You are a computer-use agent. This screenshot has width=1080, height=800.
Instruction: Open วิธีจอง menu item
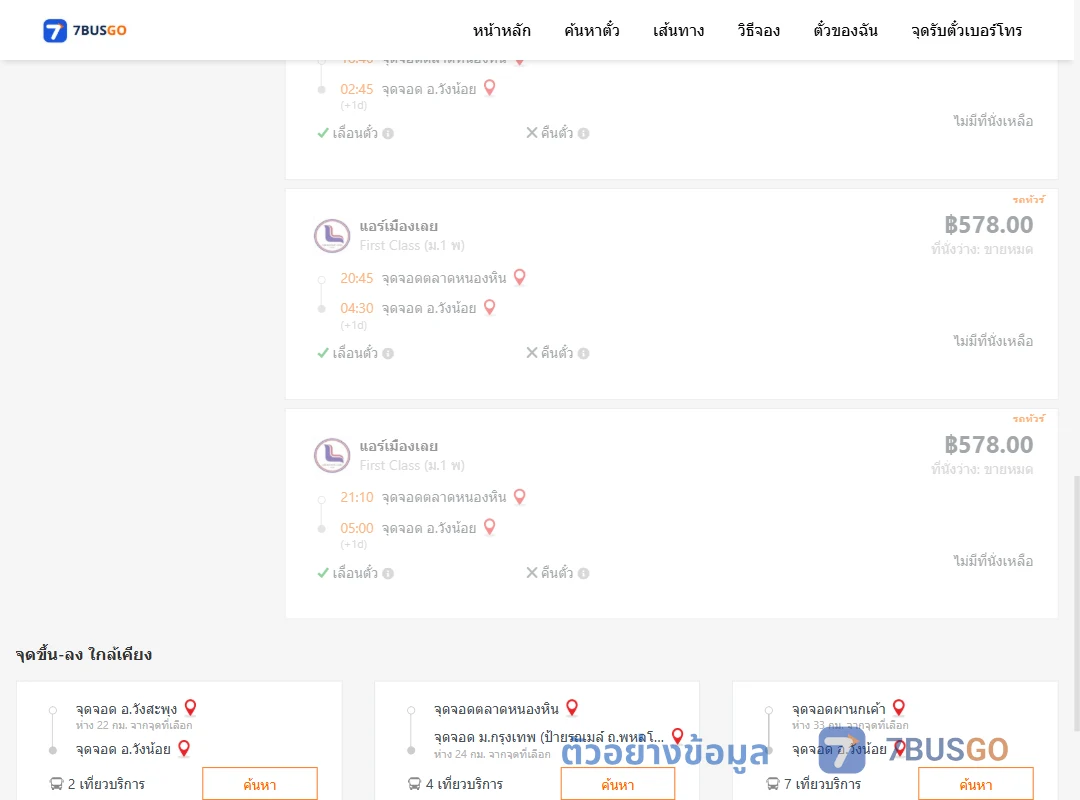point(758,30)
